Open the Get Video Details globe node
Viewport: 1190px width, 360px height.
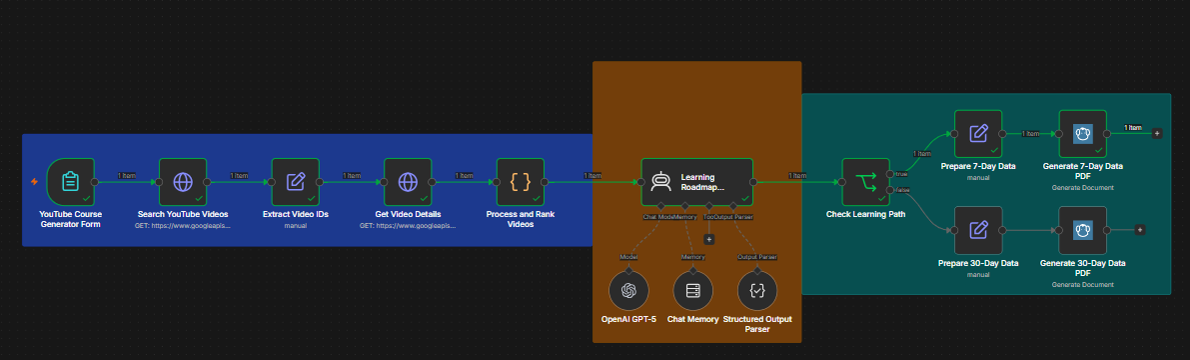[x=408, y=182]
